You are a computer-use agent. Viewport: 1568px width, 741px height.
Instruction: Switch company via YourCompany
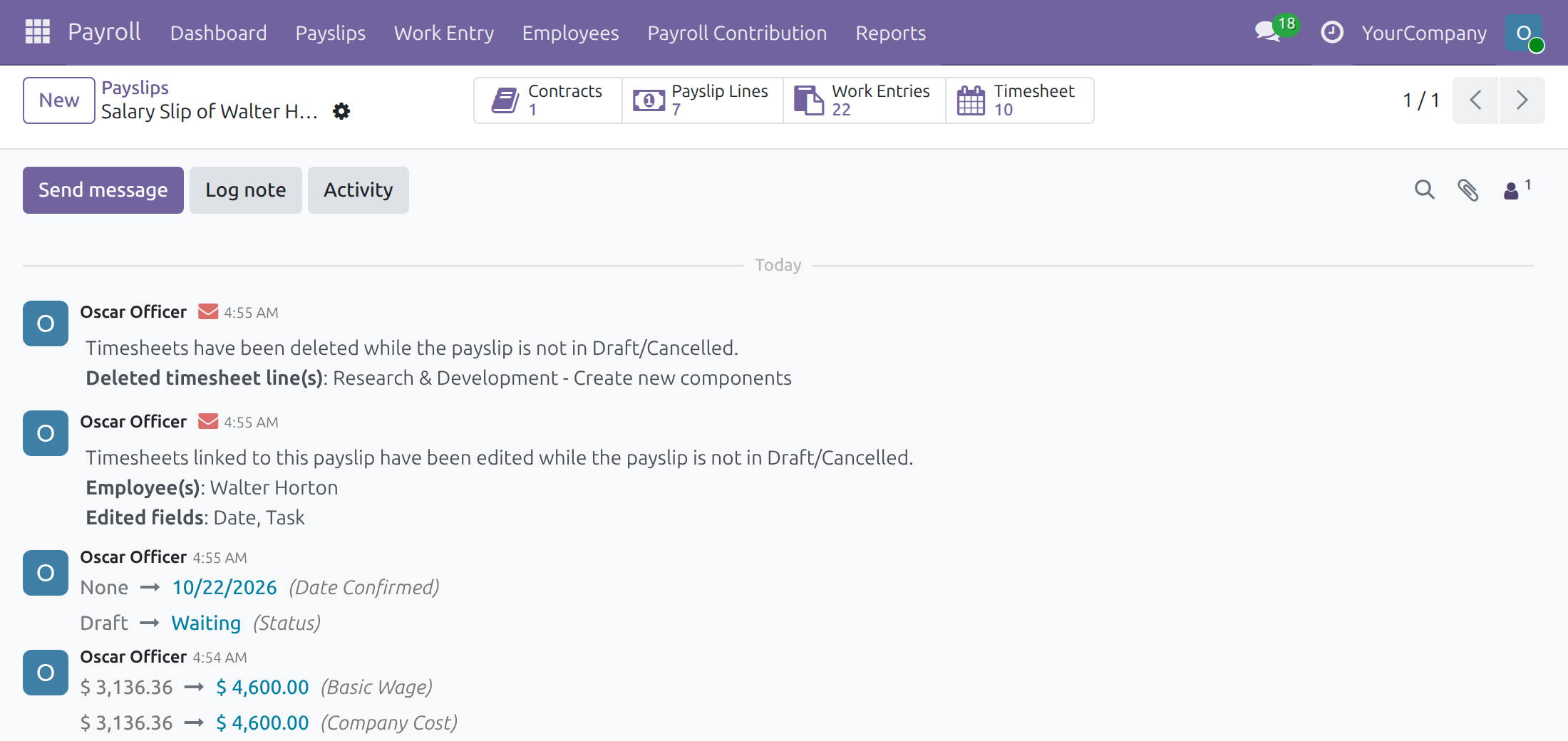1424,33
